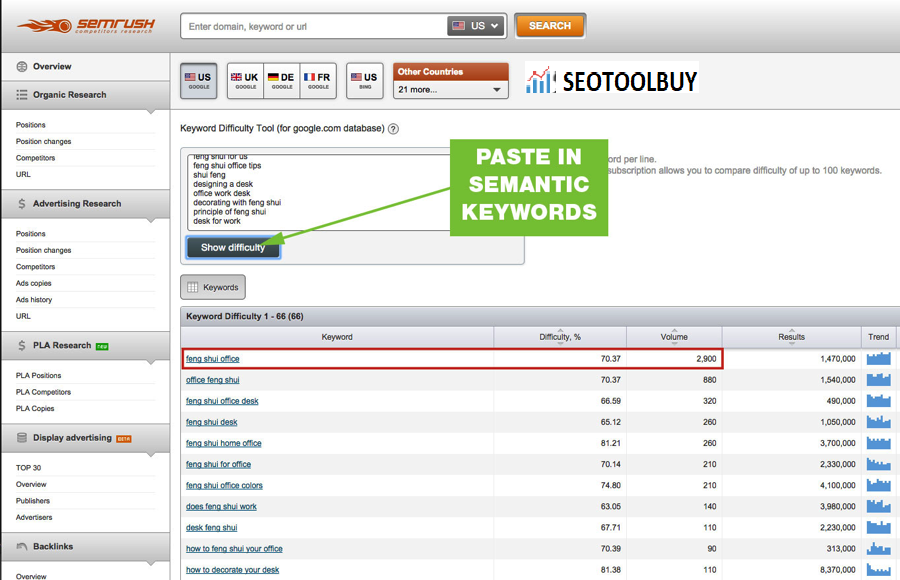Open Positions under Organic Research
Screen dimensions: 900x580
pyautogui.click(x=30, y=125)
